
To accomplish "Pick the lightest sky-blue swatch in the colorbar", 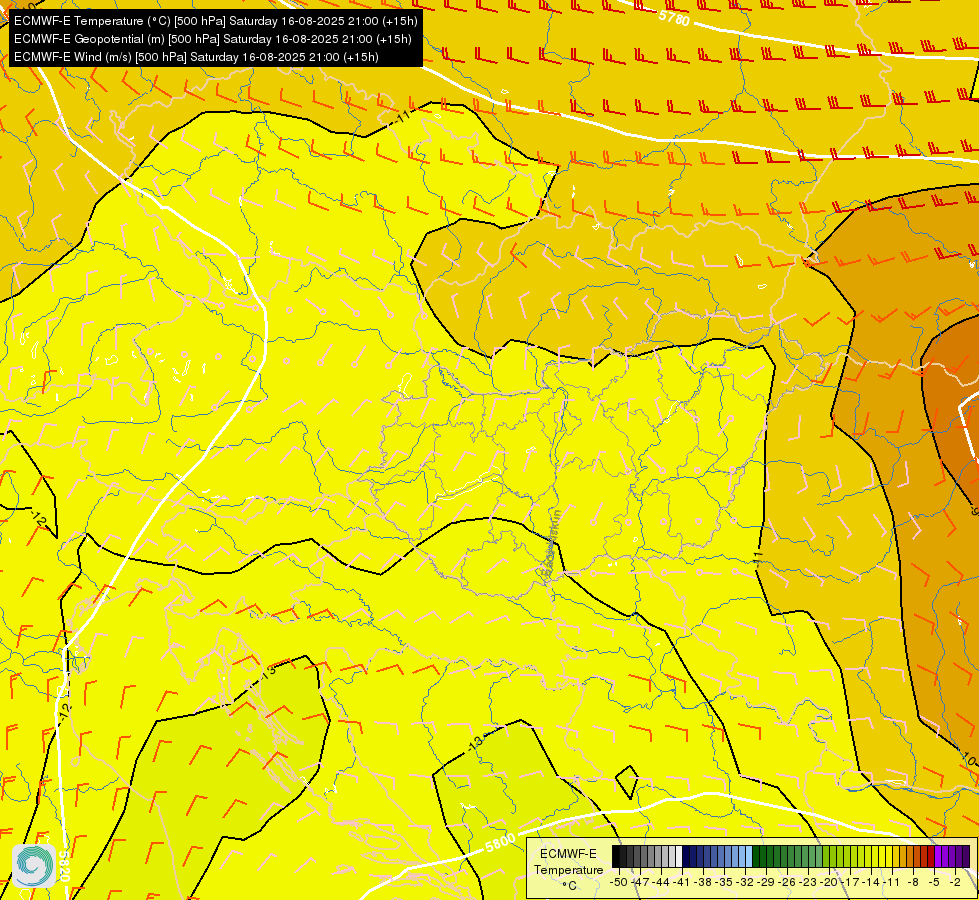I will tap(749, 856).
